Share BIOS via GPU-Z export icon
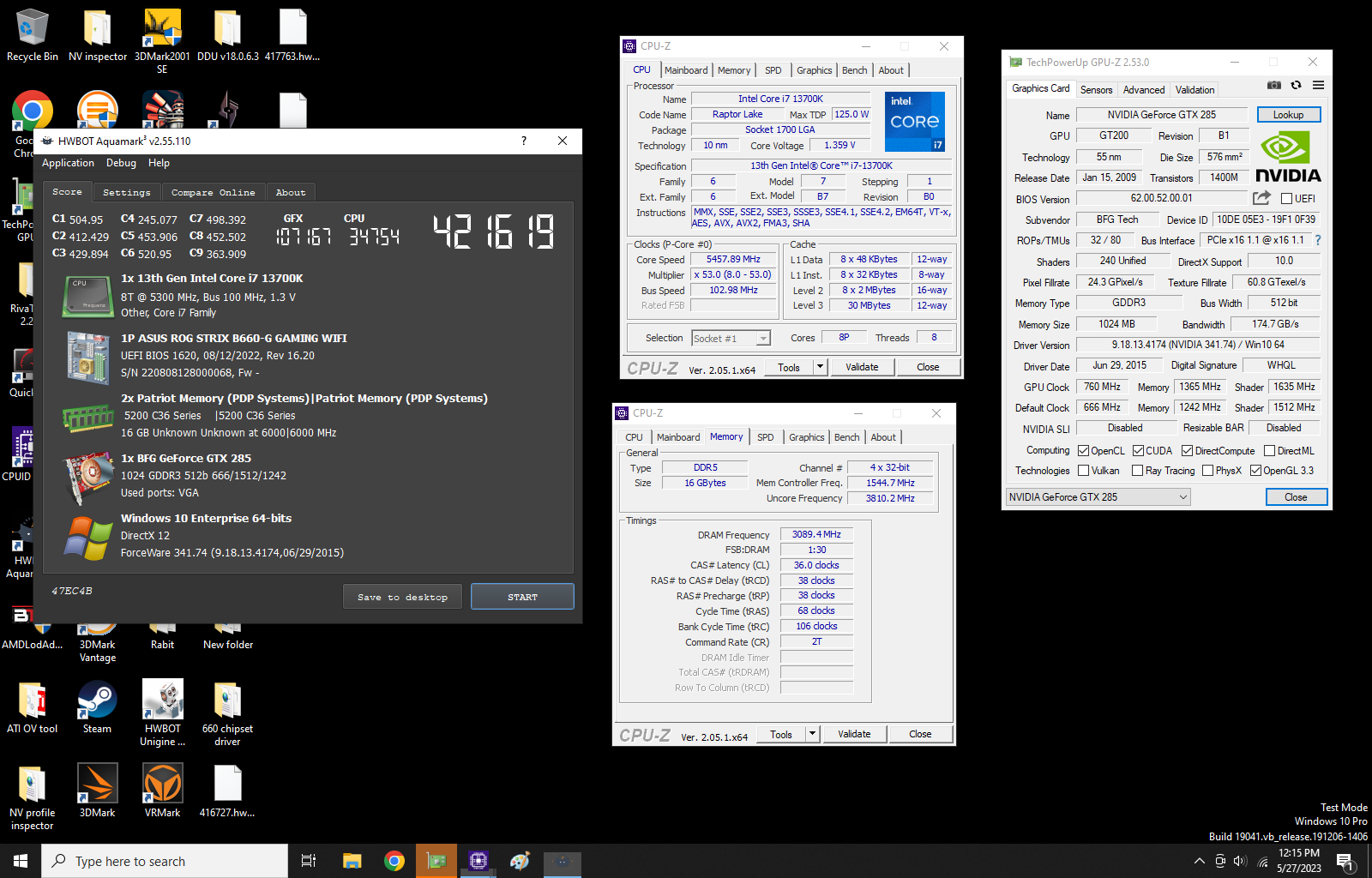 [x=1261, y=198]
